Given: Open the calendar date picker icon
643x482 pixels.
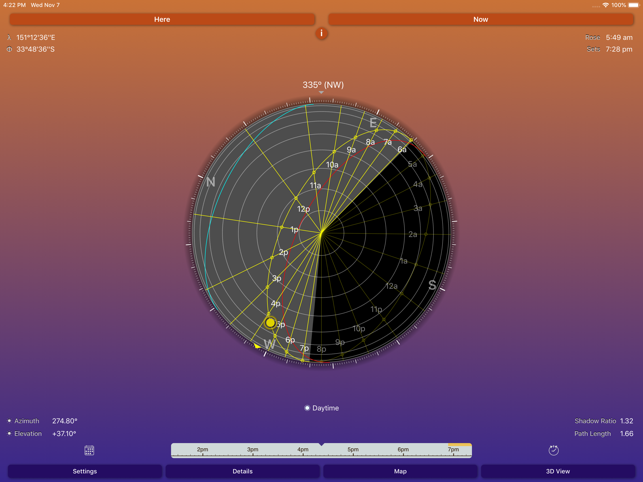Looking at the screenshot, I should coord(89,451).
